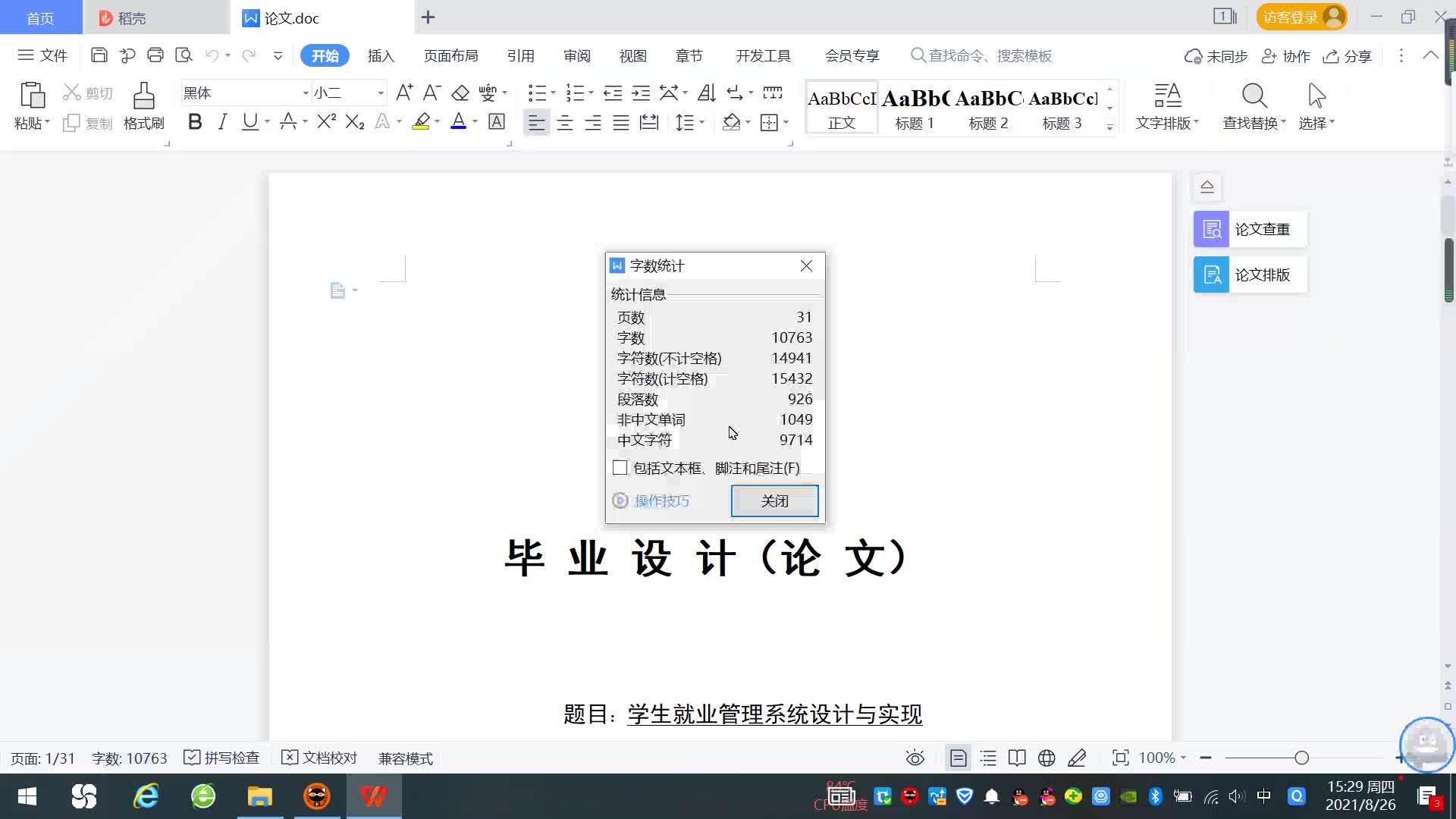1456x819 pixels.
Task: Toggle eye protection mode icon in status bar
Action: click(x=915, y=758)
